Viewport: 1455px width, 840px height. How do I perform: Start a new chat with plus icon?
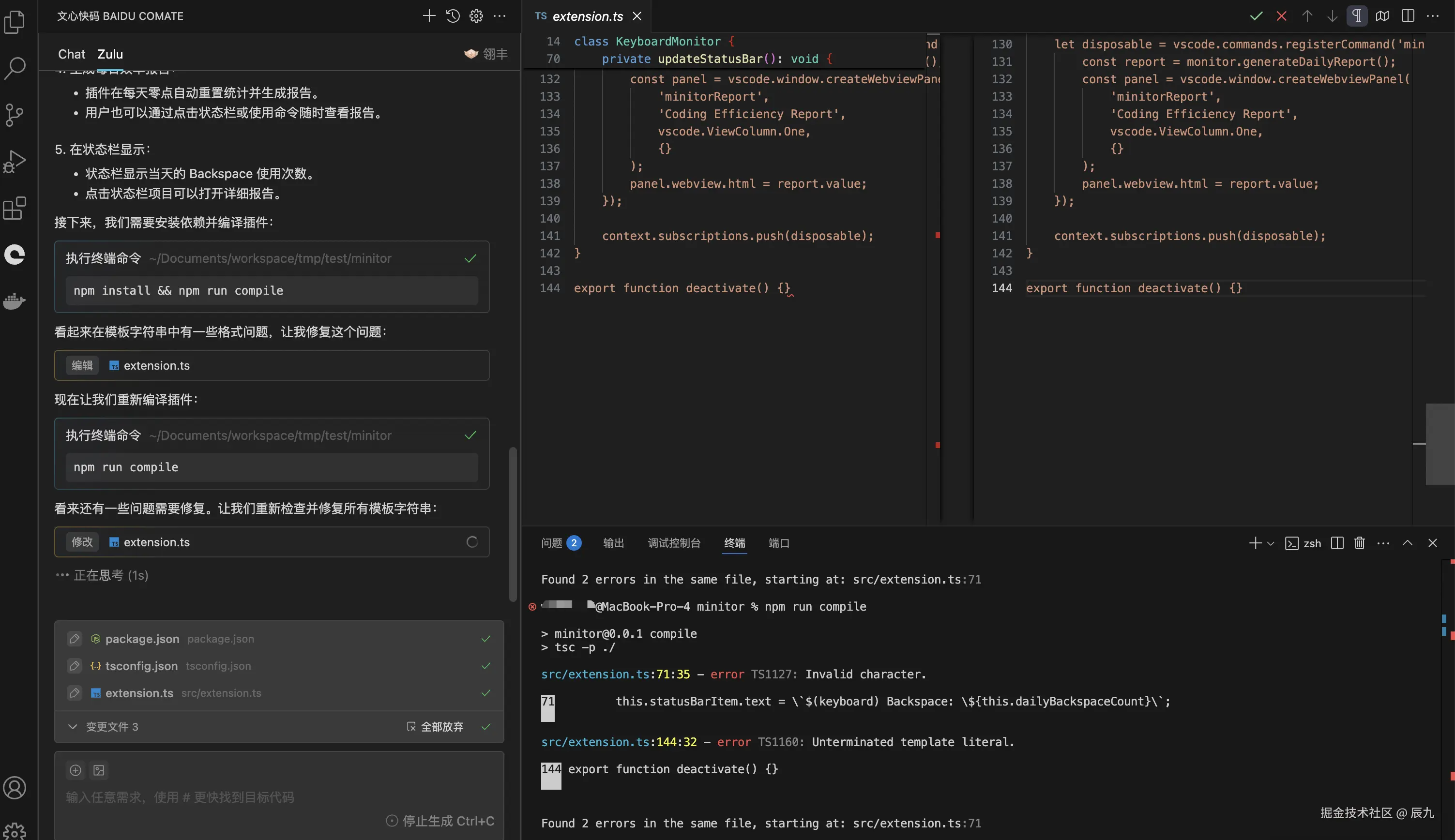429,16
